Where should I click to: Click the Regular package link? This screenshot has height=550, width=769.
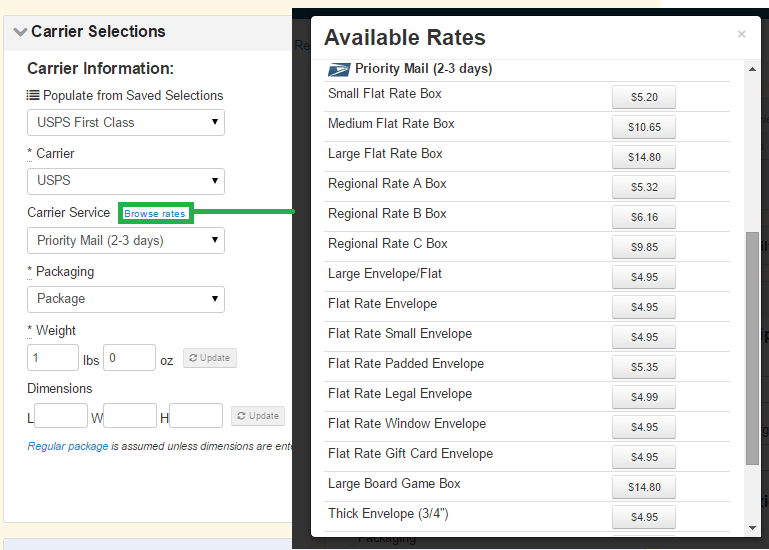point(68,447)
